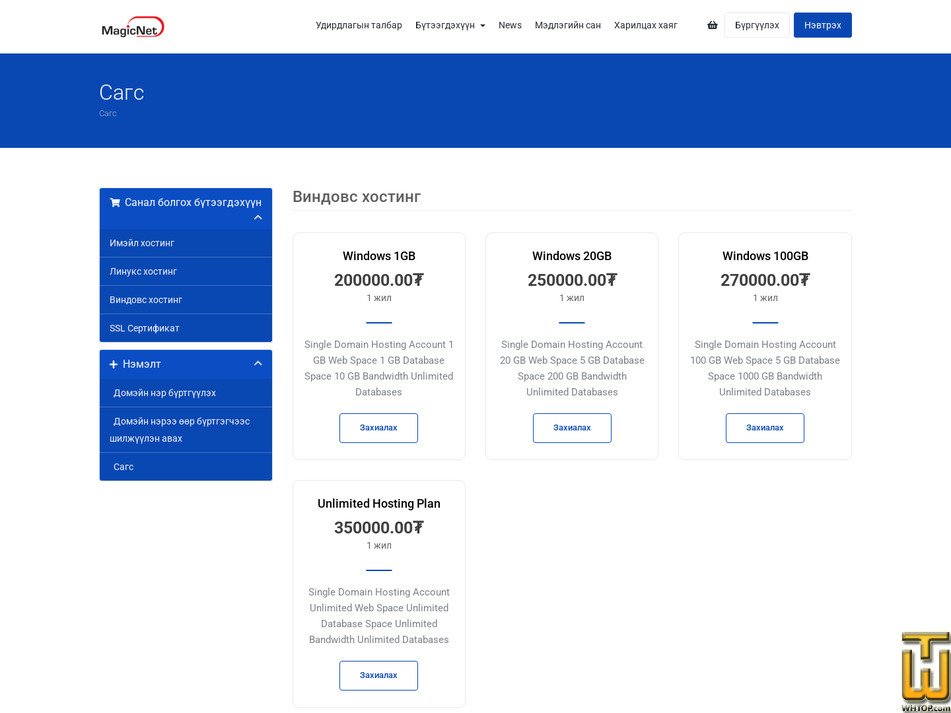
Task: Order the Windows 20GB plan
Action: [572, 428]
